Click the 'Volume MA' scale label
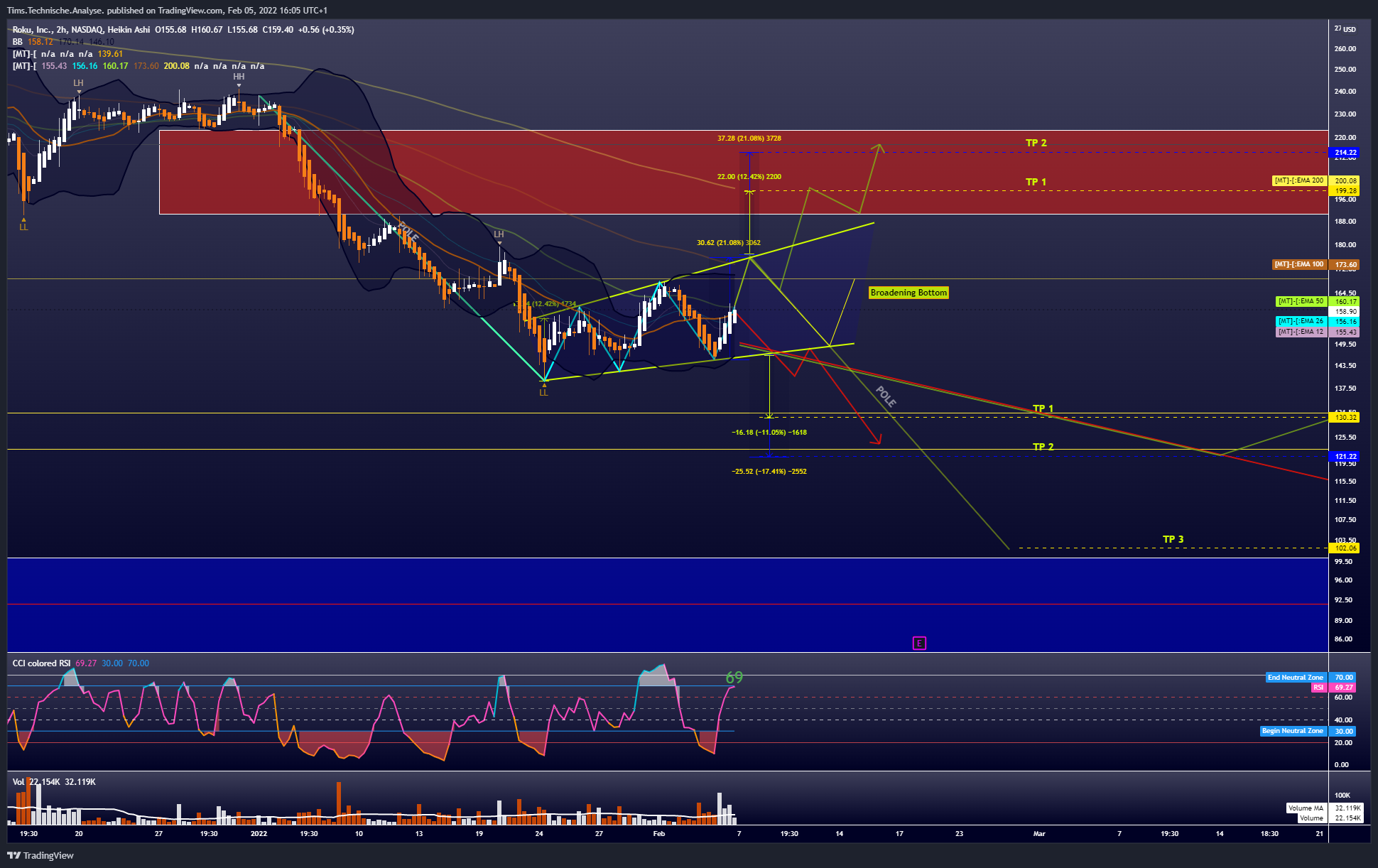 [1306, 808]
